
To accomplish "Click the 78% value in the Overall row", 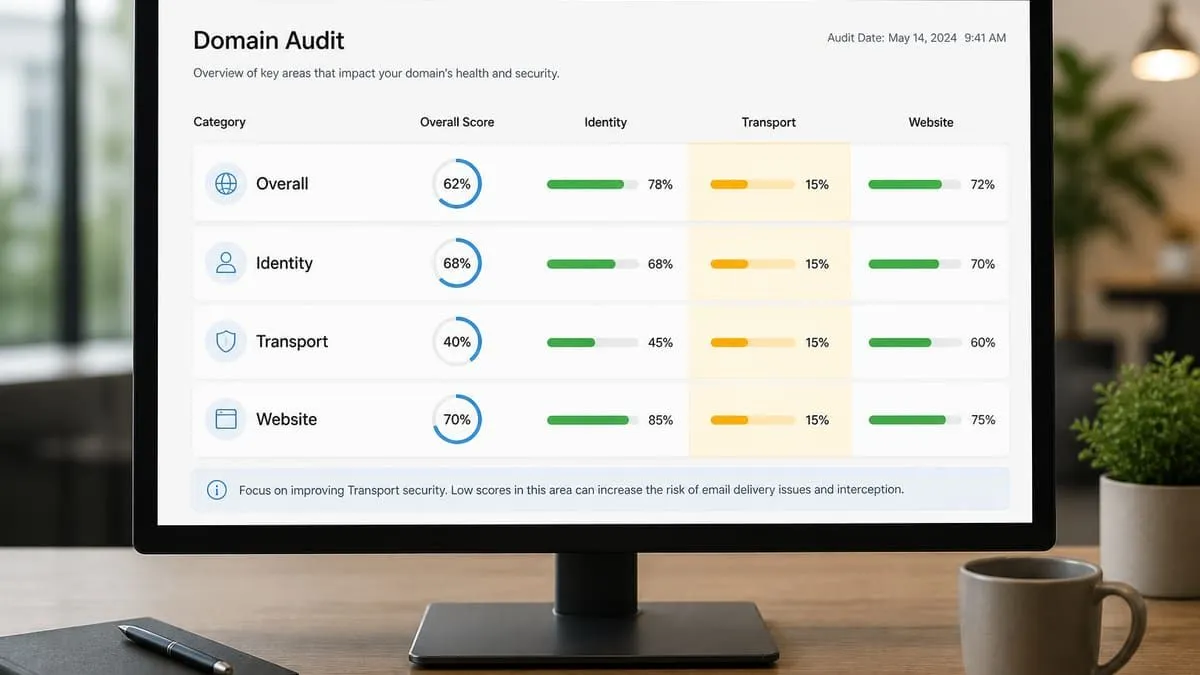I will (x=660, y=184).
